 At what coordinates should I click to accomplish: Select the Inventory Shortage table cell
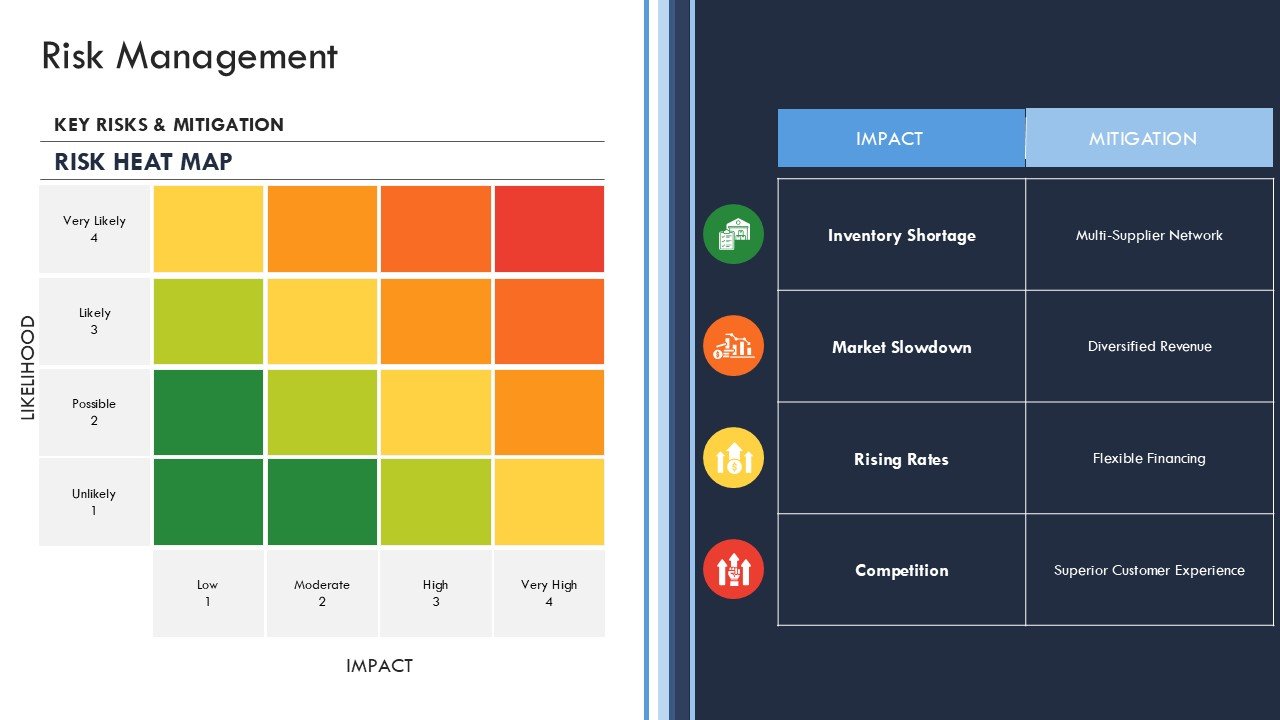[x=901, y=235]
